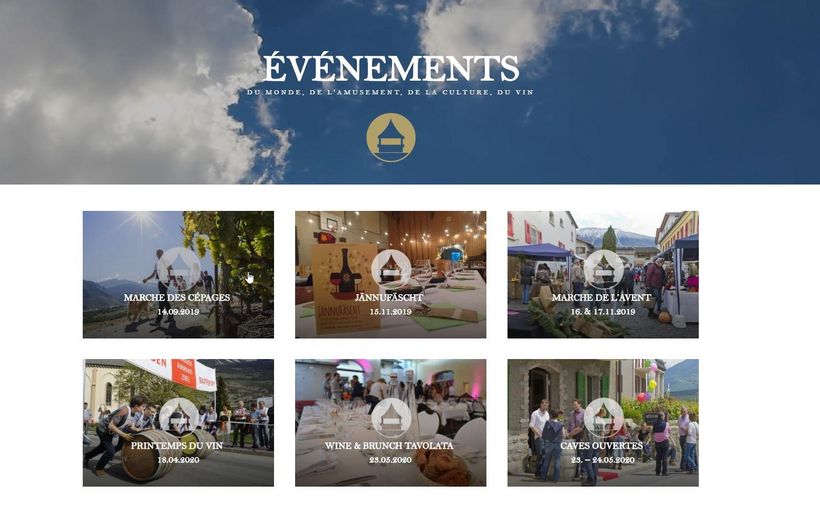
Task: Select the 15.11.2019 event date
Action: point(391,312)
